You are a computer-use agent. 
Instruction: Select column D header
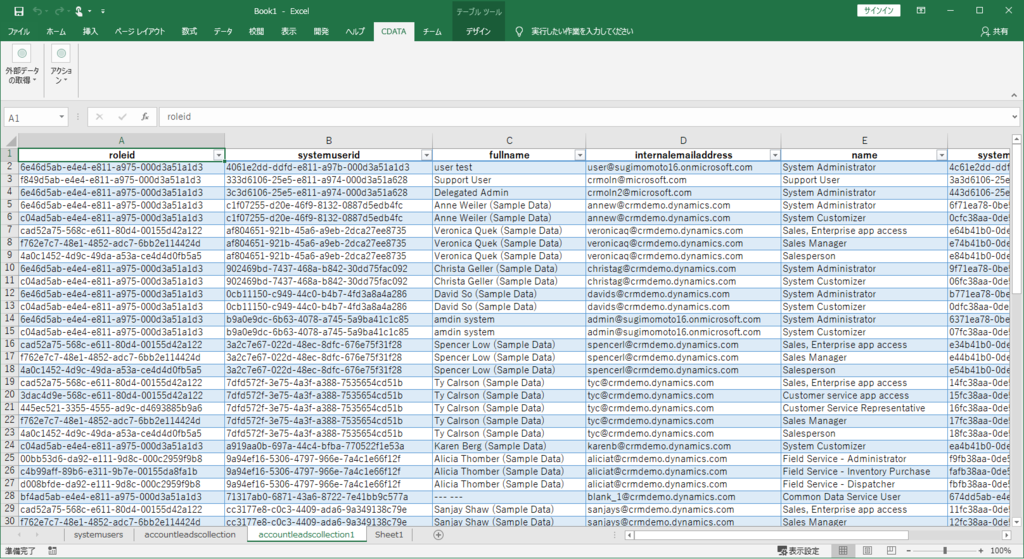683,140
